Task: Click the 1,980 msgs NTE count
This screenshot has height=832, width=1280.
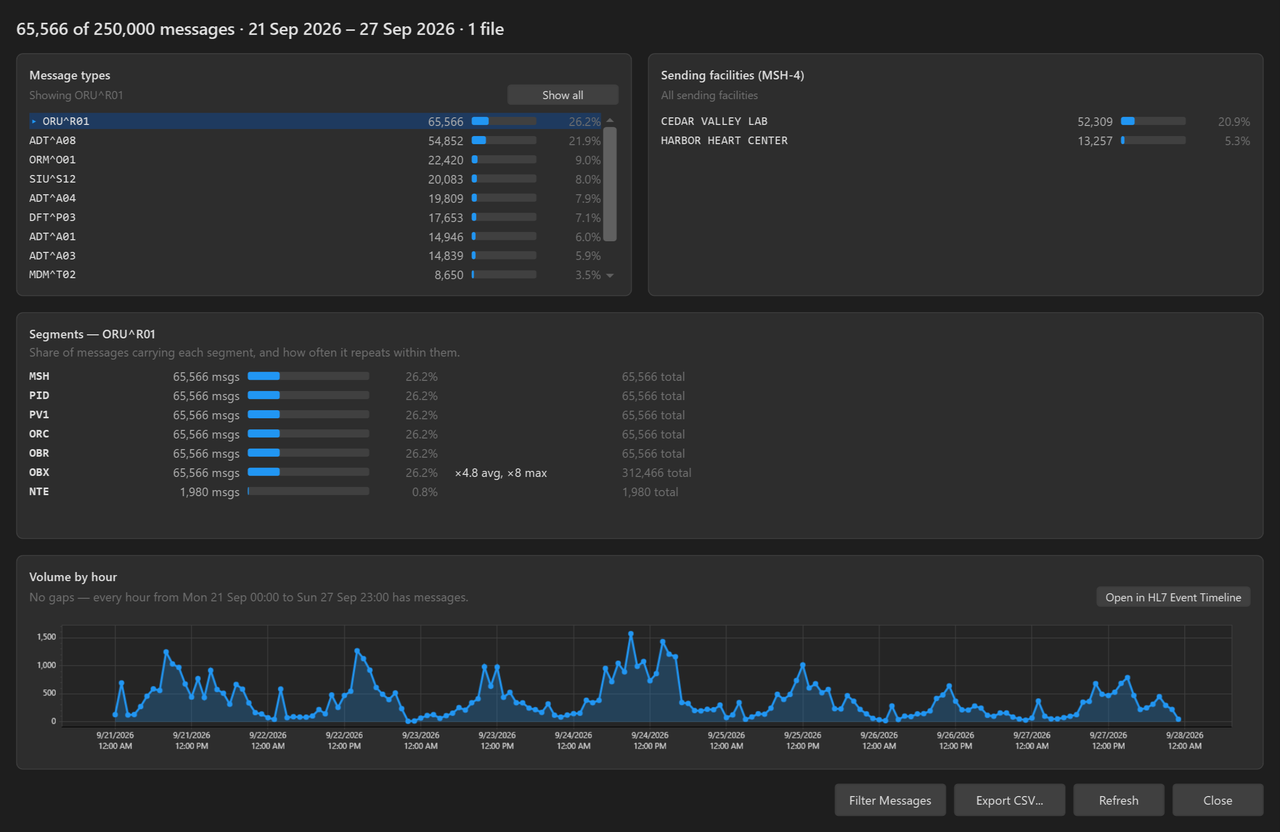Action: tap(209, 492)
